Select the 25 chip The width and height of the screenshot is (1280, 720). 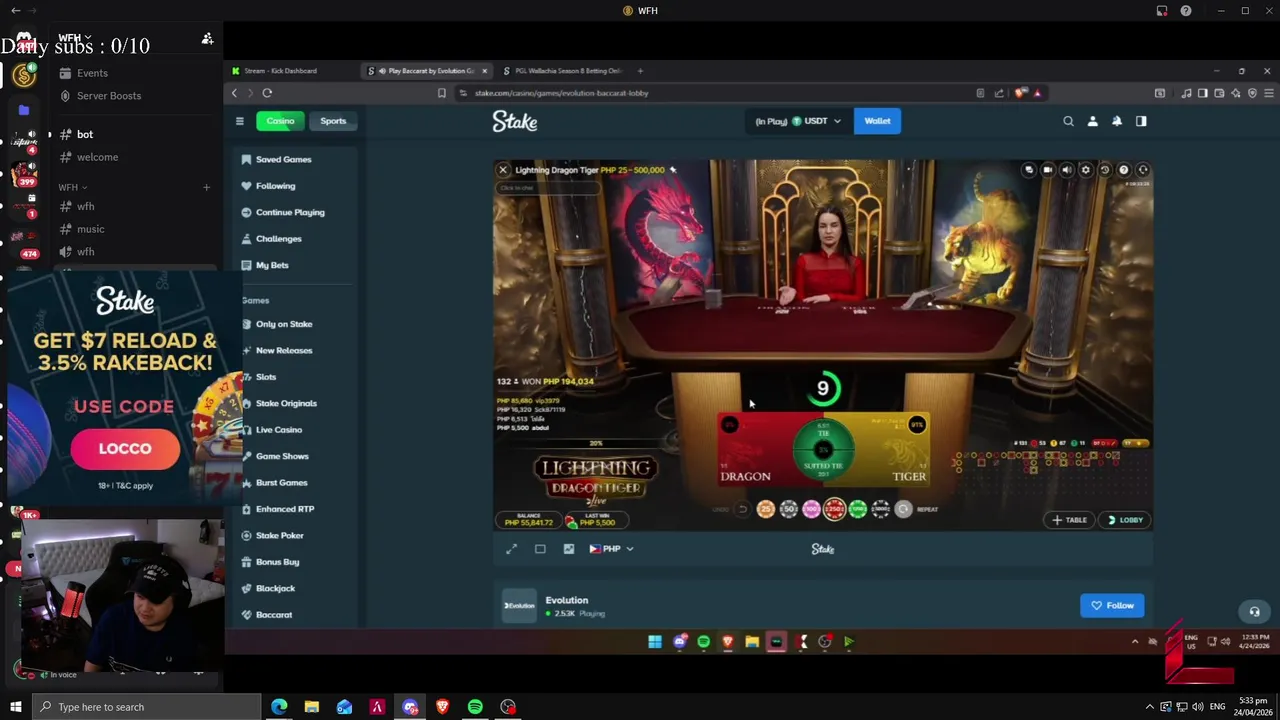766,509
